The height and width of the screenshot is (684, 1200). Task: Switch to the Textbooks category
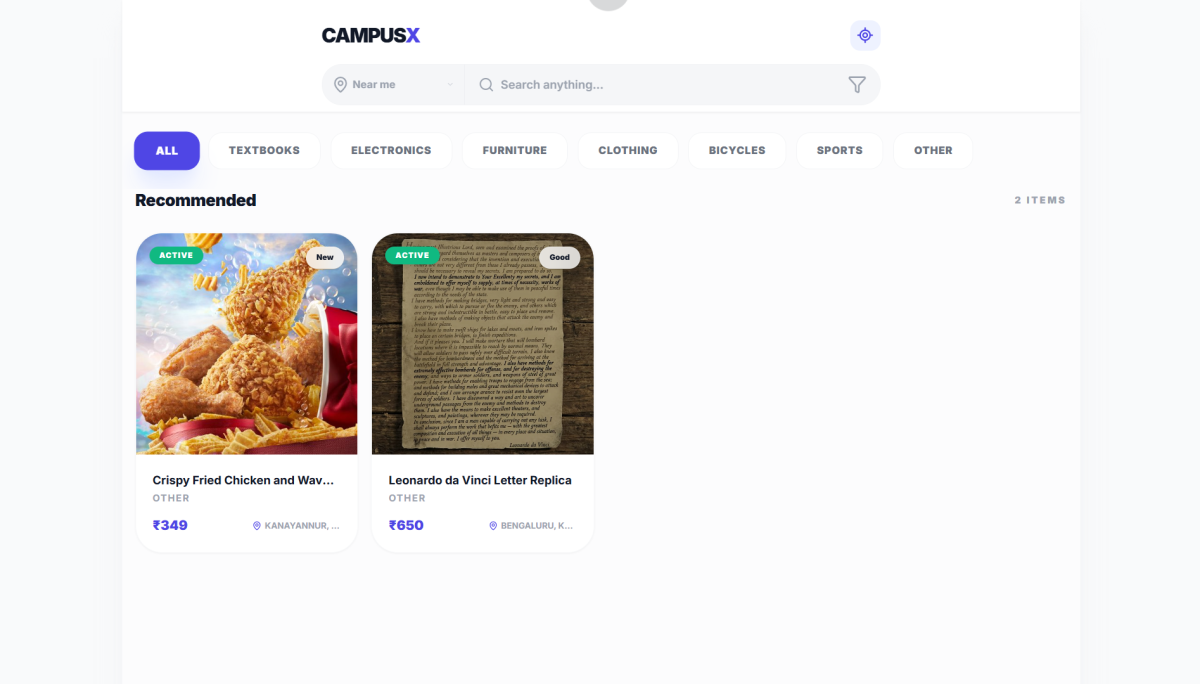point(264,151)
